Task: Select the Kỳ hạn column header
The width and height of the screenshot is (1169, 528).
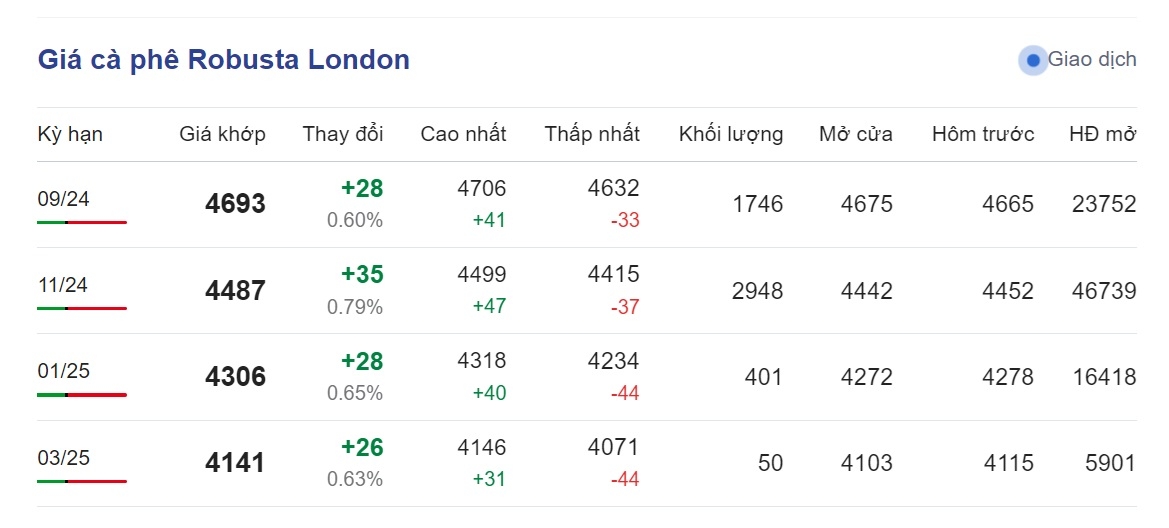Action: pos(70,134)
